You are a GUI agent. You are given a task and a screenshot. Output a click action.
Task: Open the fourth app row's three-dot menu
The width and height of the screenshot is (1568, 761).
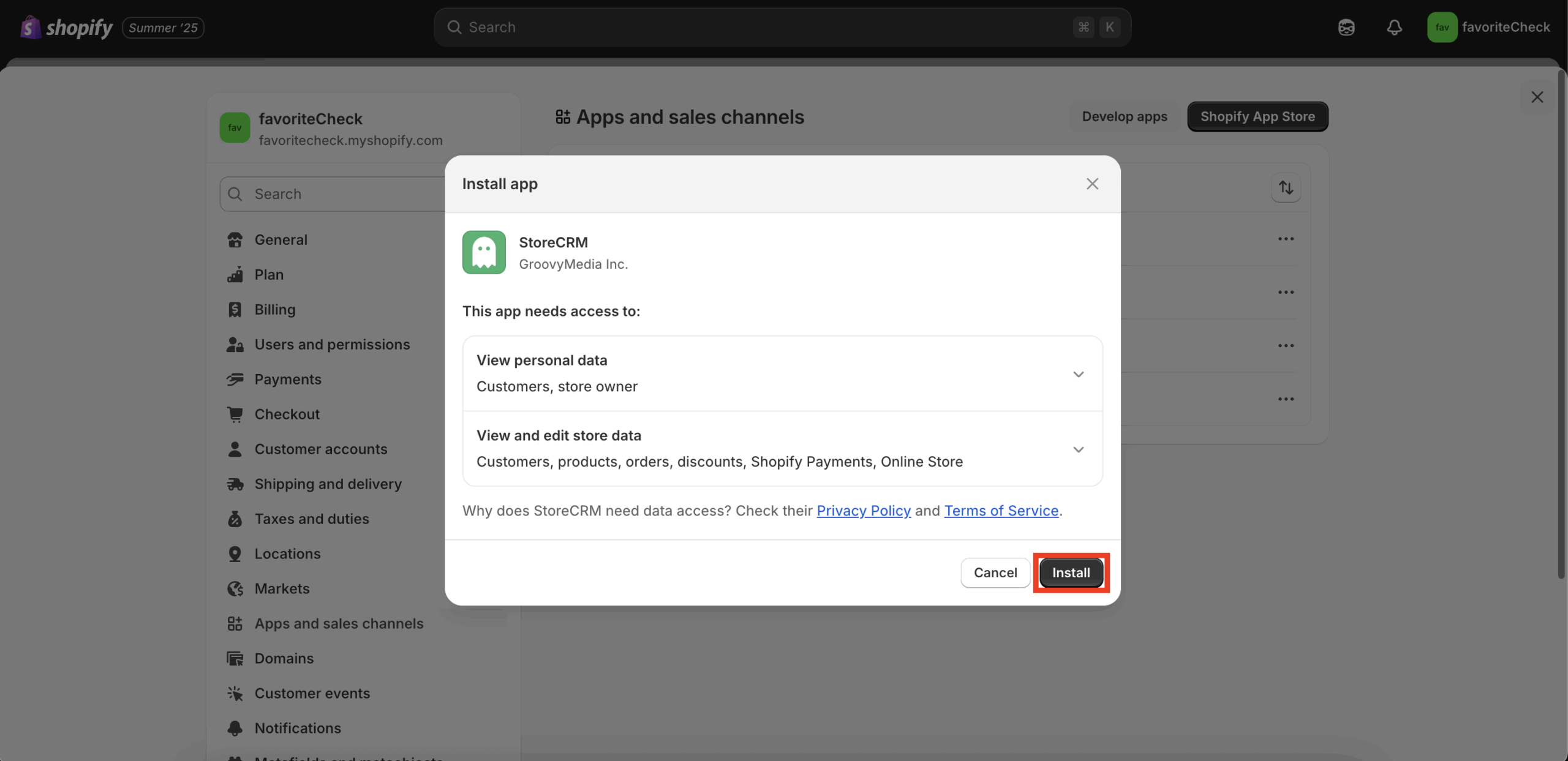tap(1286, 399)
